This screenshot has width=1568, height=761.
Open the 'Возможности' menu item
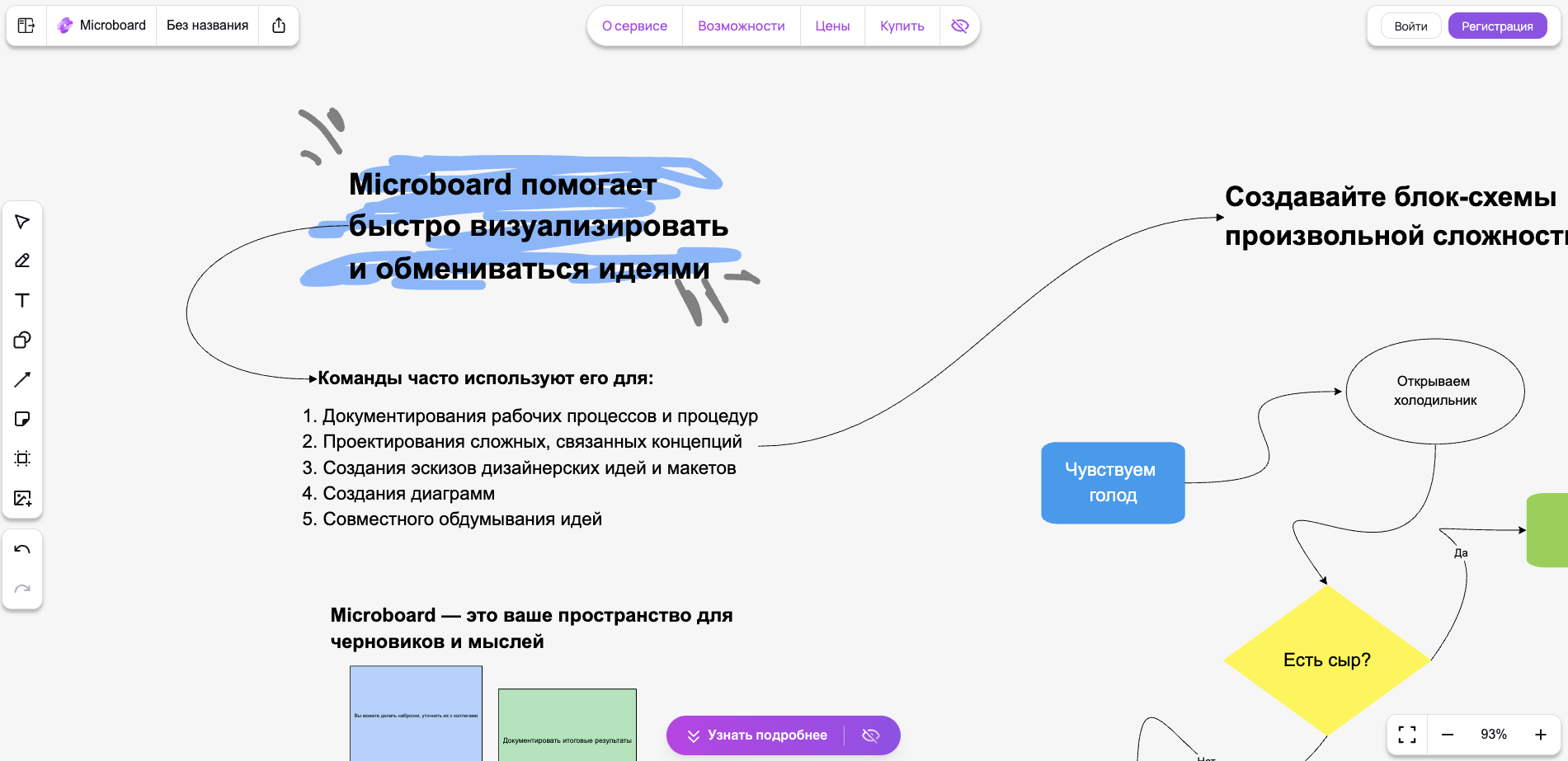coord(742,26)
